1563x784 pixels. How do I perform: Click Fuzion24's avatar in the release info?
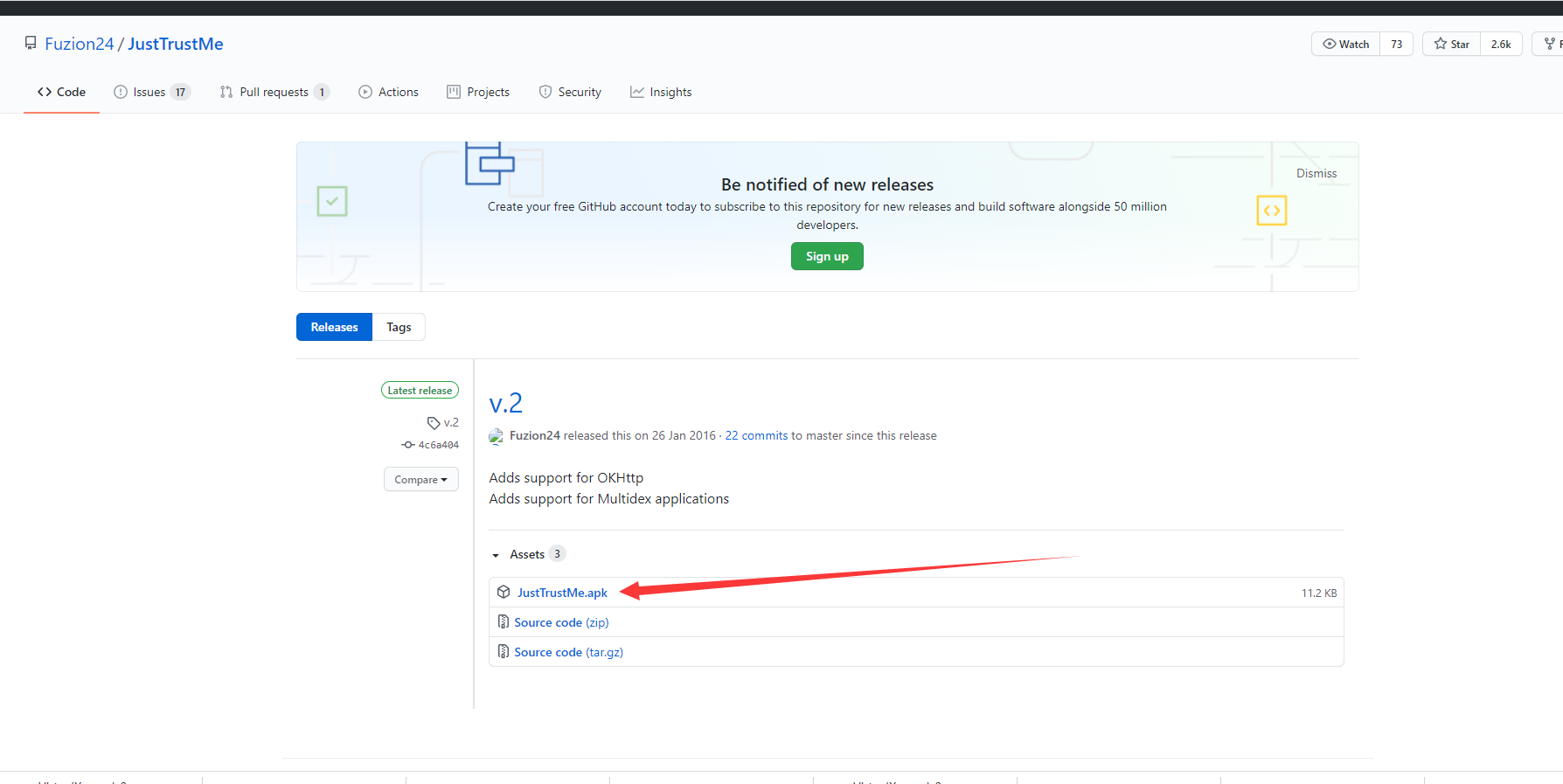tap(497, 436)
